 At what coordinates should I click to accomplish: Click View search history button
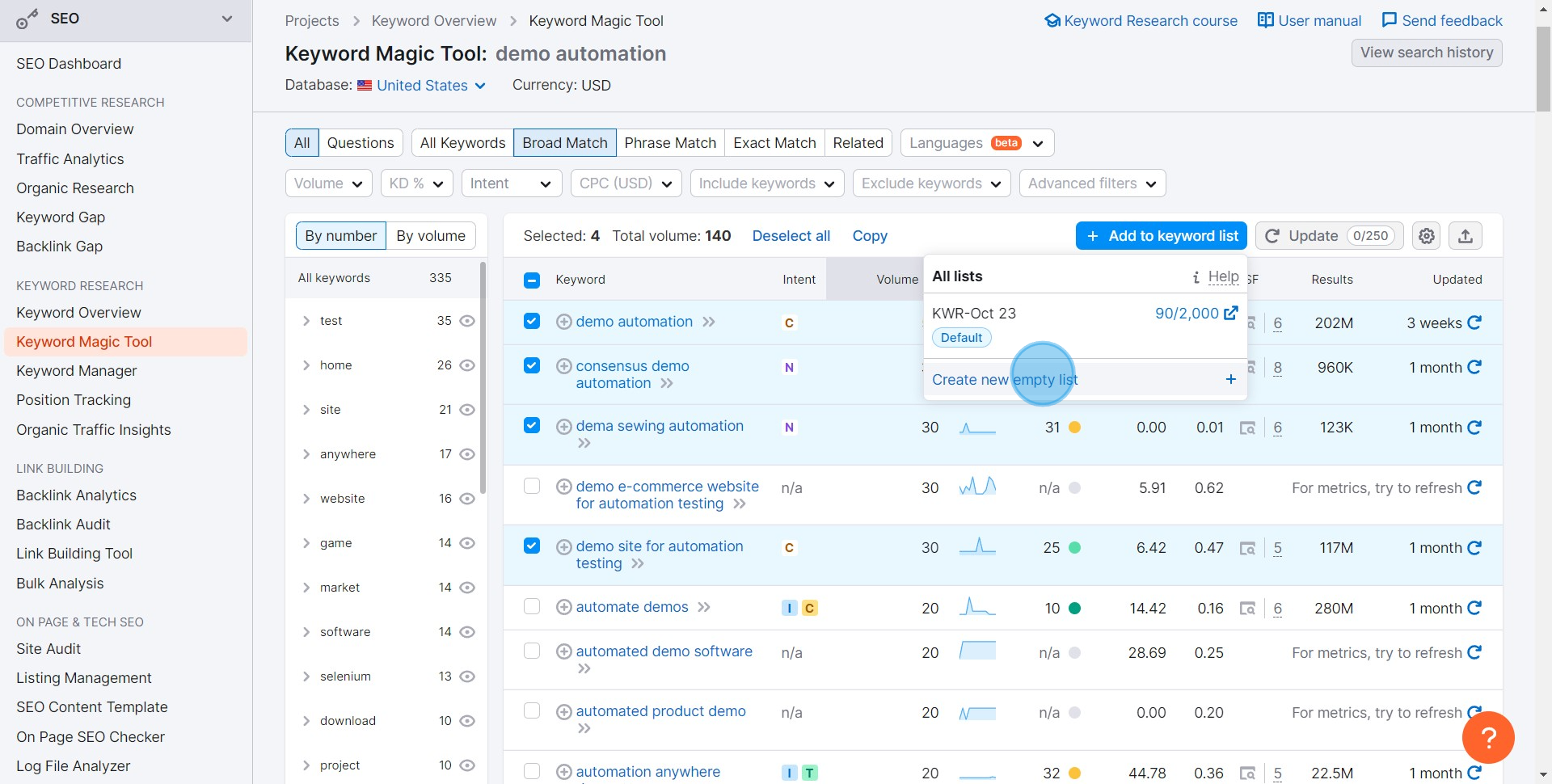(1427, 53)
